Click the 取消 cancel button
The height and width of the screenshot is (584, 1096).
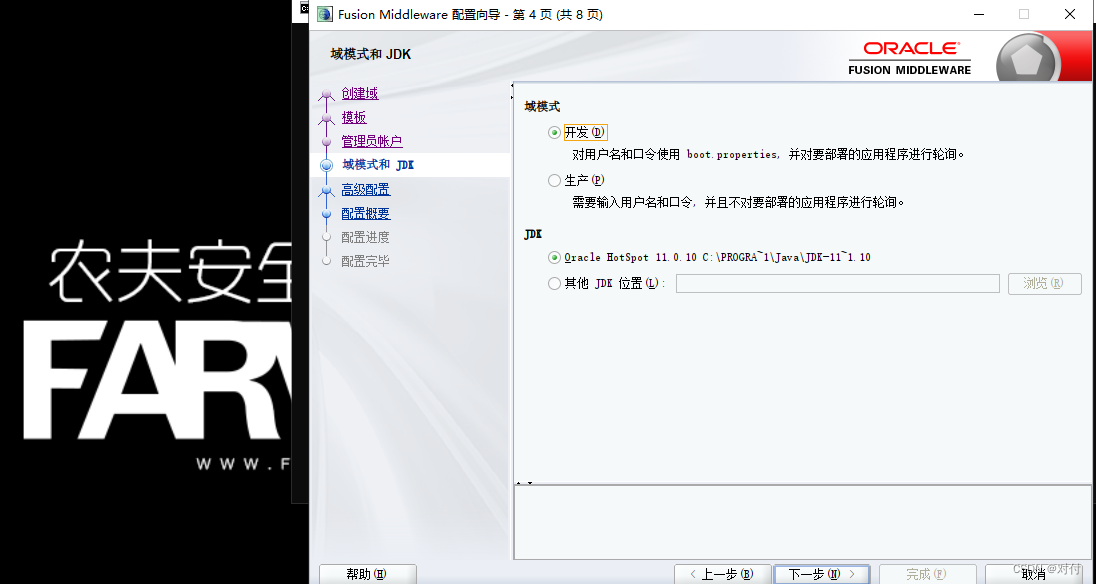pyautogui.click(x=1033, y=574)
